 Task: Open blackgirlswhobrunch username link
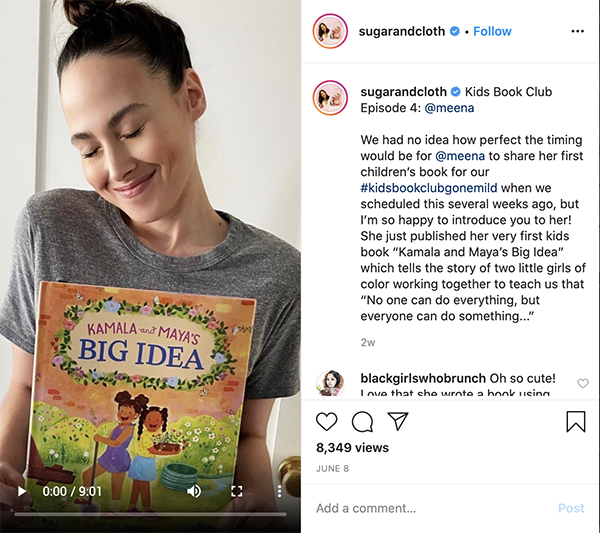[x=423, y=378]
